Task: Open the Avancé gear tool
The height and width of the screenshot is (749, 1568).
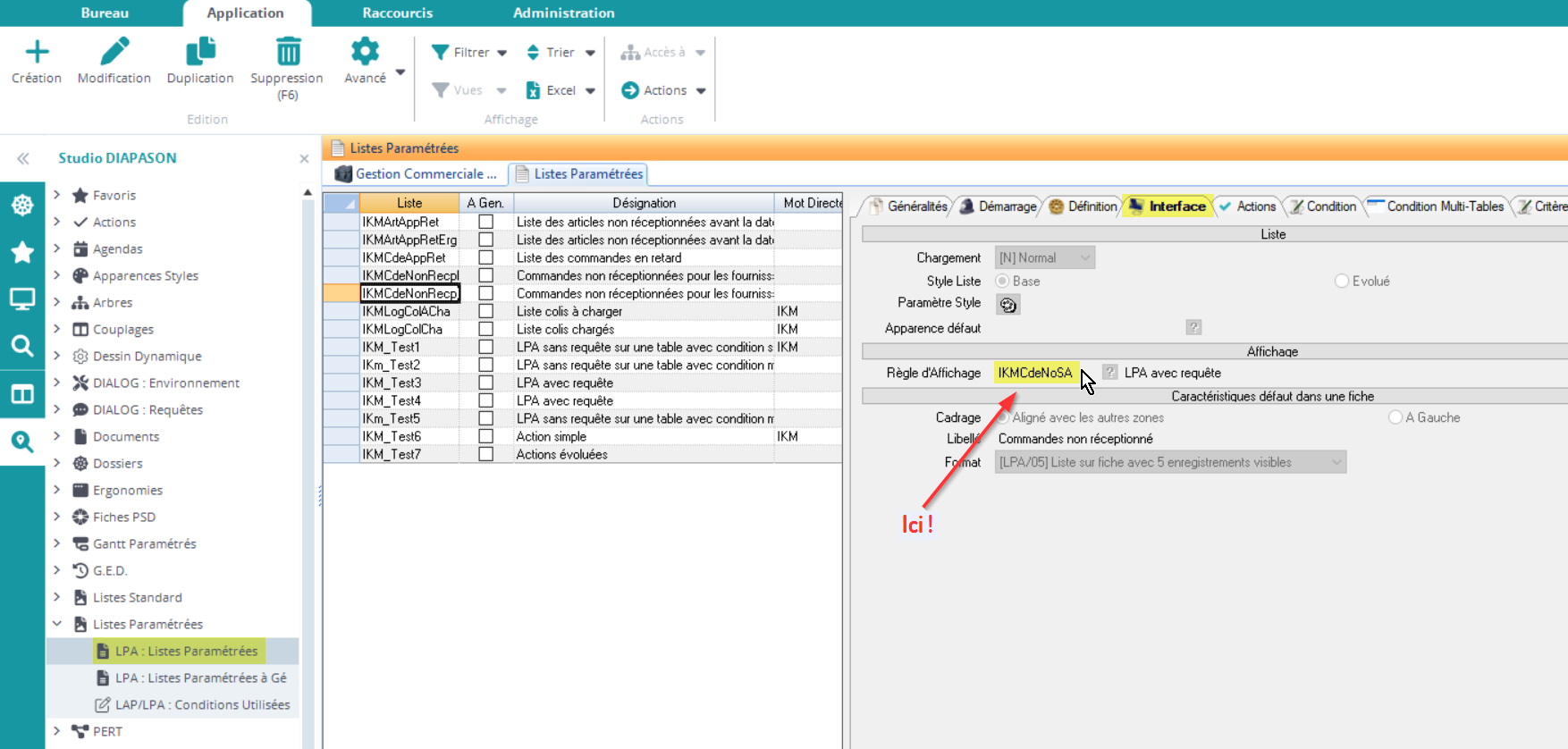Action: click(x=365, y=52)
